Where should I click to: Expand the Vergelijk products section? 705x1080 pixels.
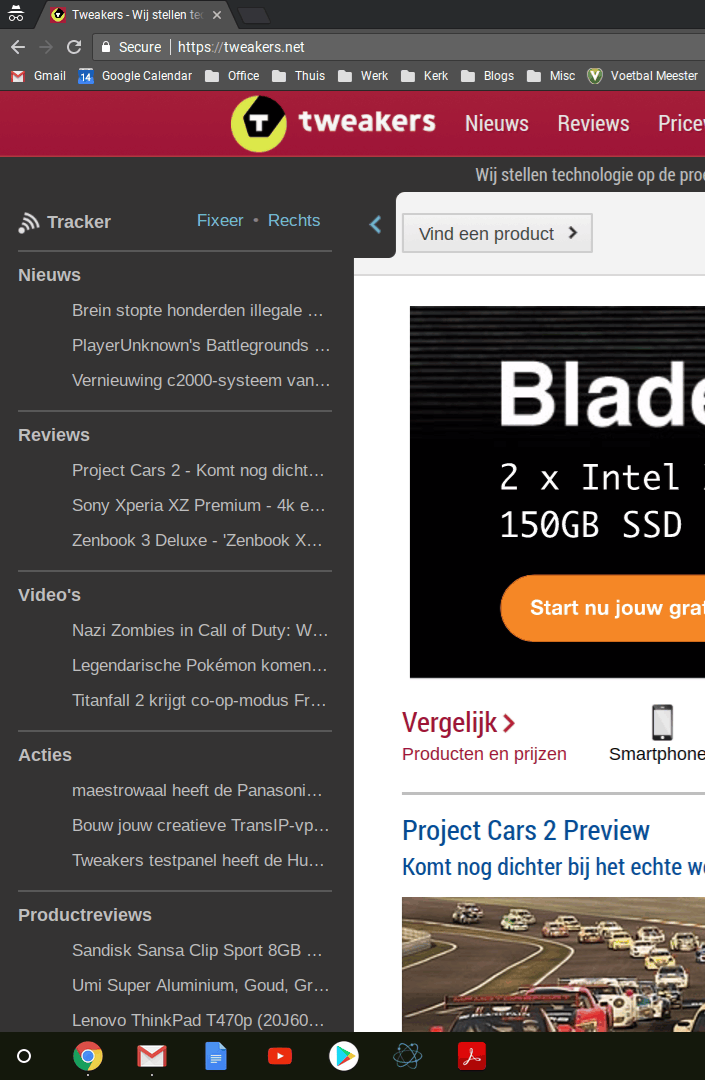[x=459, y=722]
